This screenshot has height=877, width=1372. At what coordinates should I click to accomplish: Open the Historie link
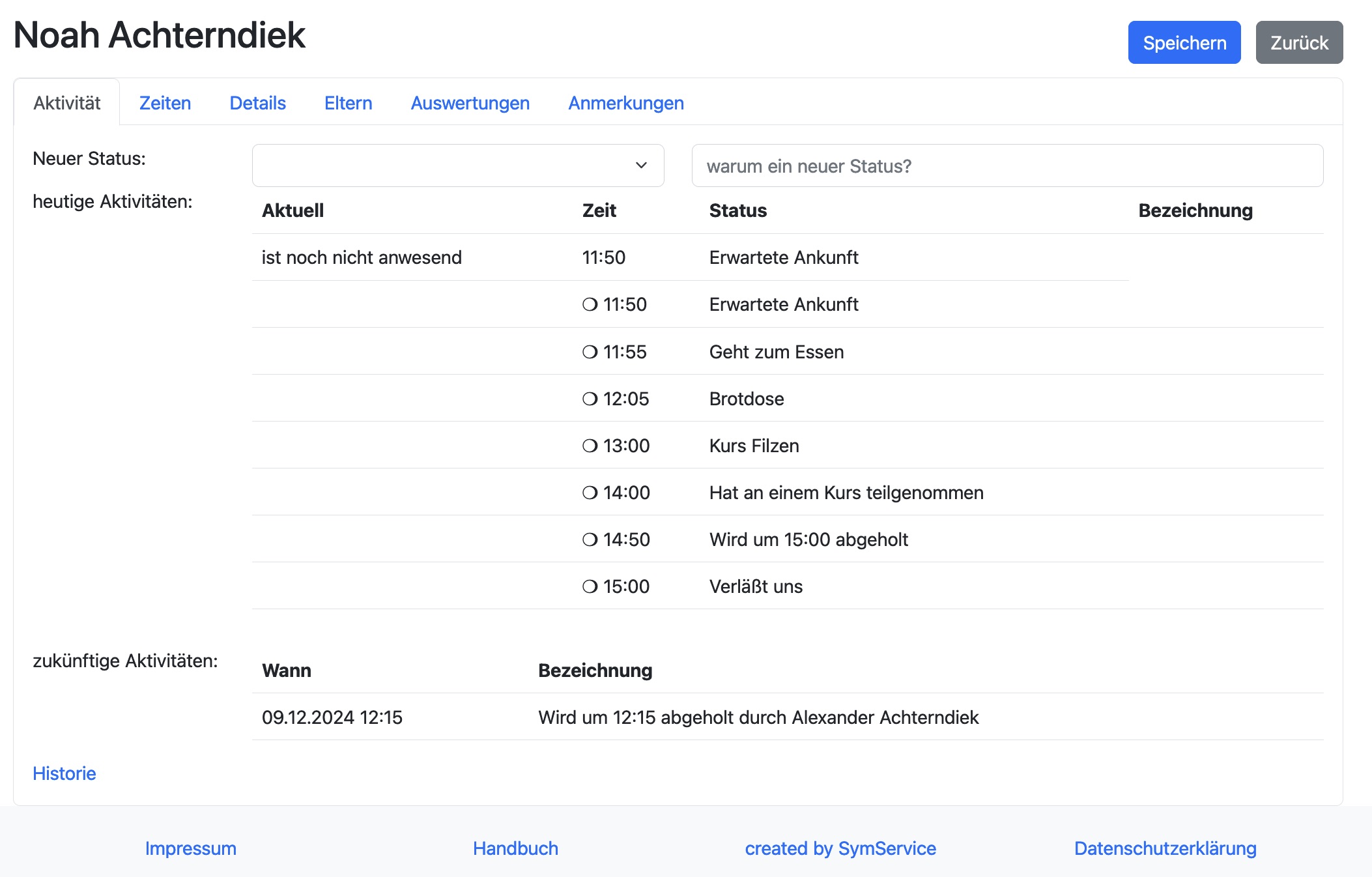[63, 773]
